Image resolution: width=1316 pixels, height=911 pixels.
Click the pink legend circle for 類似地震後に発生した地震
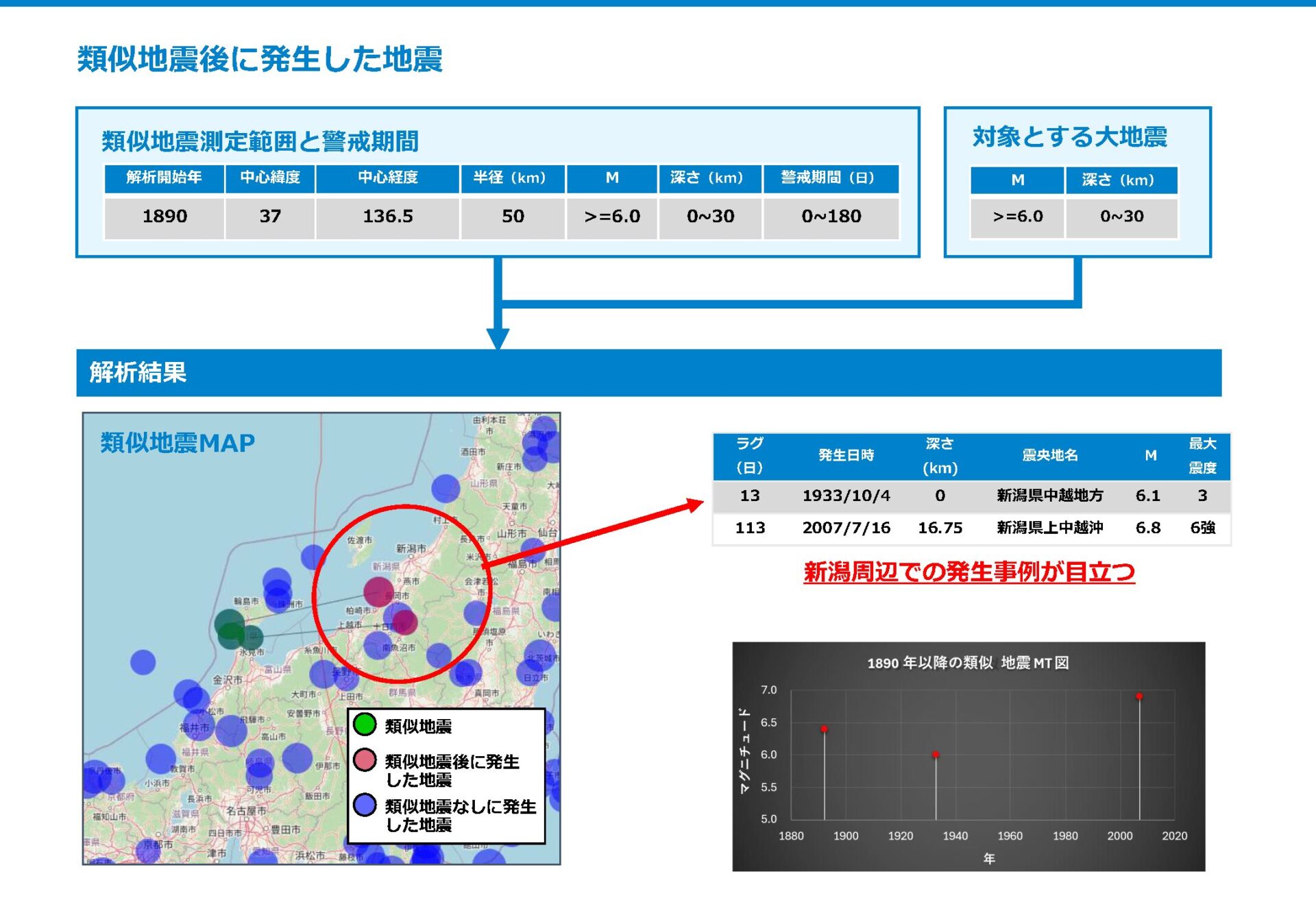pos(365,760)
